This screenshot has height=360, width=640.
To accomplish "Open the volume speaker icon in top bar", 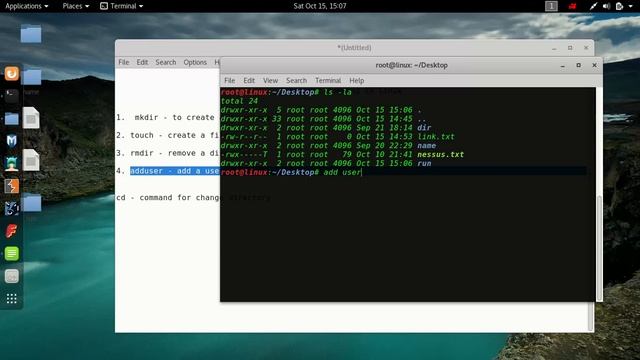I will pos(607,6).
